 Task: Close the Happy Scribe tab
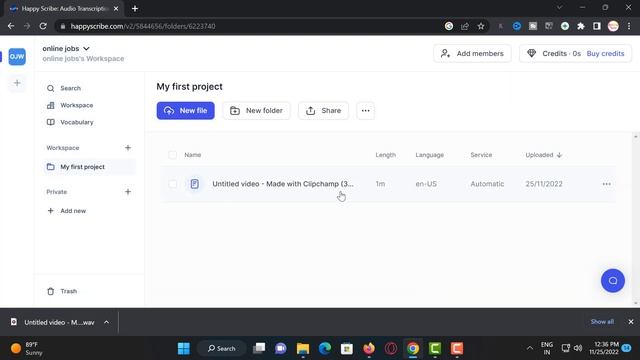[x=116, y=9]
